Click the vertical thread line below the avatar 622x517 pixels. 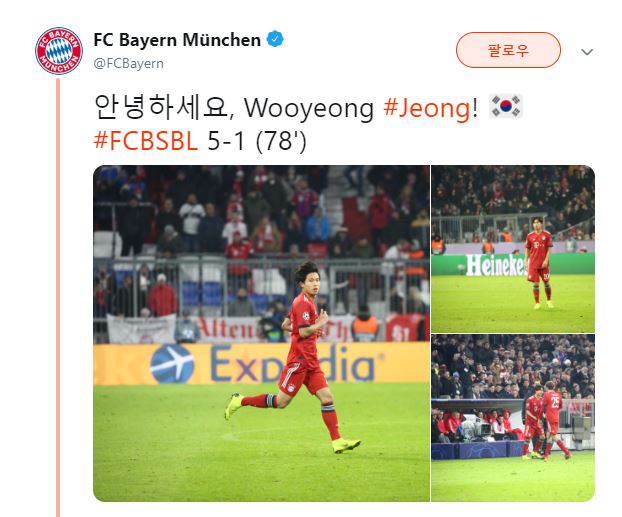click(58, 298)
